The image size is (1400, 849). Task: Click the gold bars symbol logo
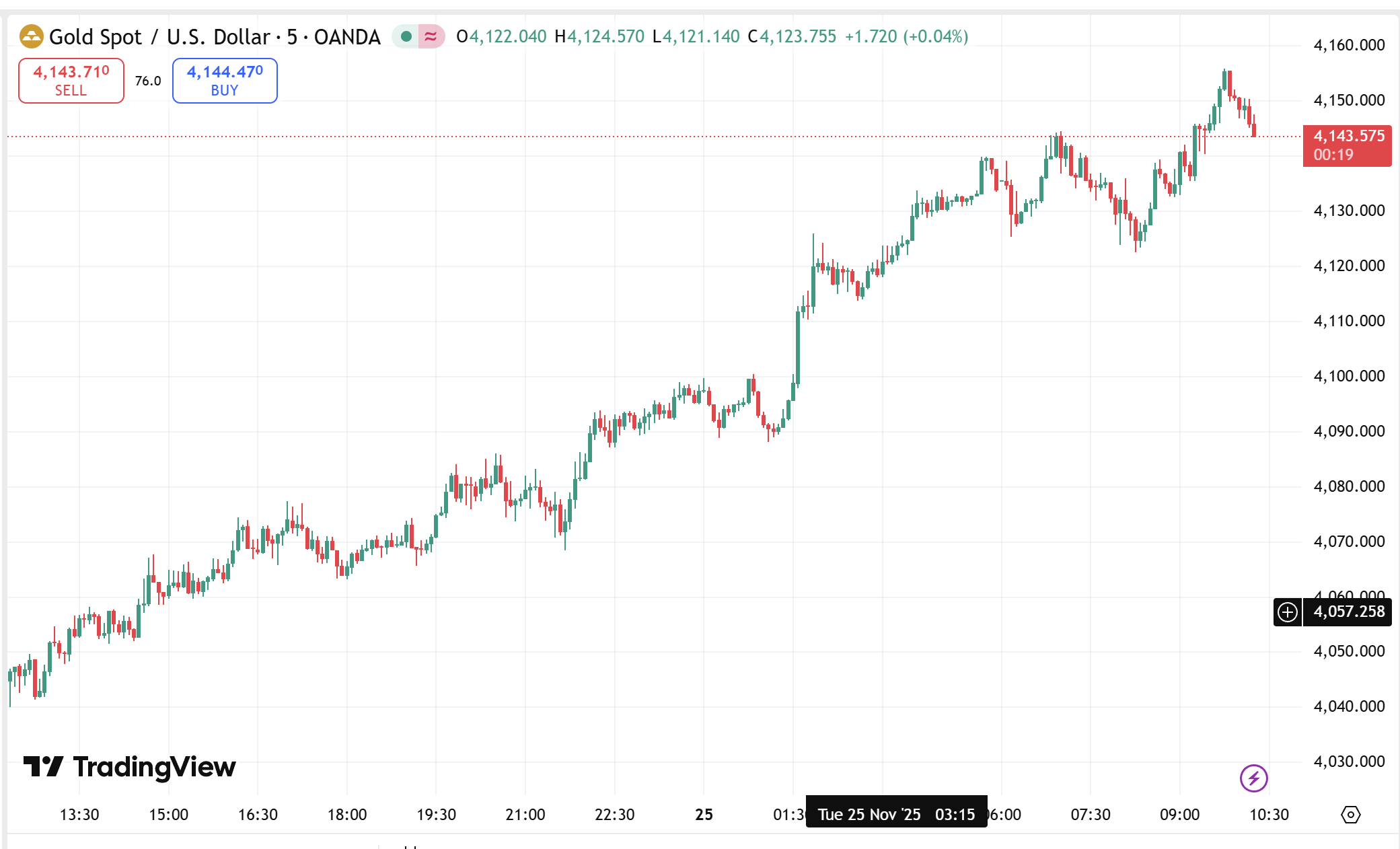pyautogui.click(x=31, y=36)
